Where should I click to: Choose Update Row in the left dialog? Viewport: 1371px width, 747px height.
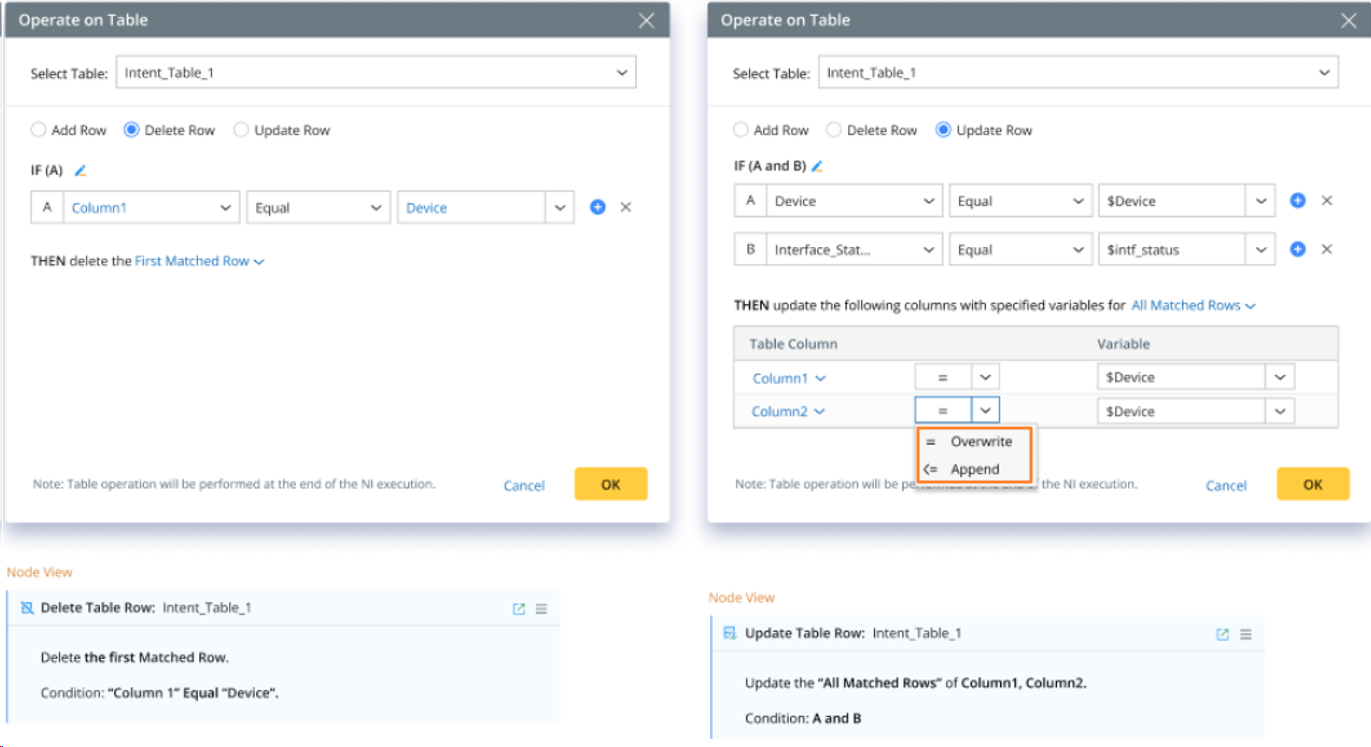pyautogui.click(x=241, y=130)
